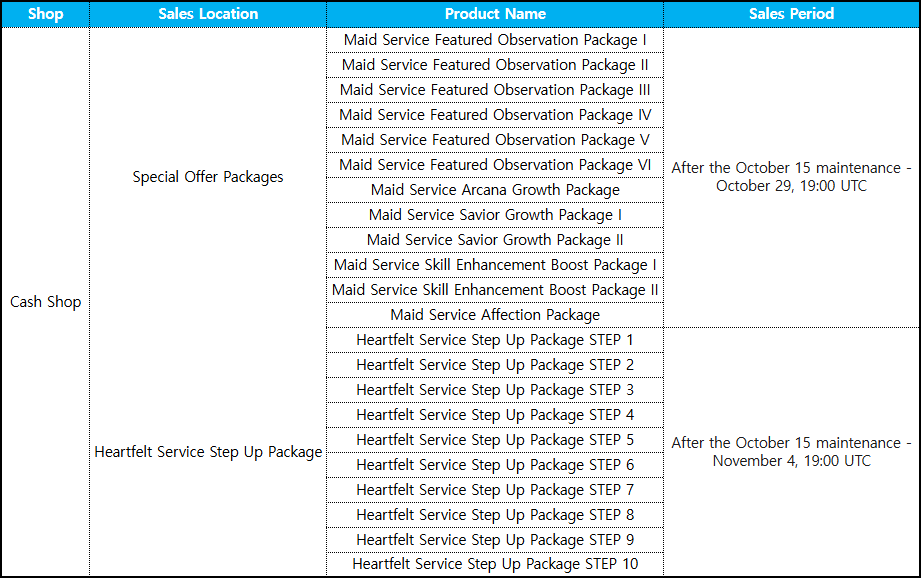Click Heartfelt Service Step Up Package STEP 5
The image size is (921, 578).
pyautogui.click(x=495, y=440)
